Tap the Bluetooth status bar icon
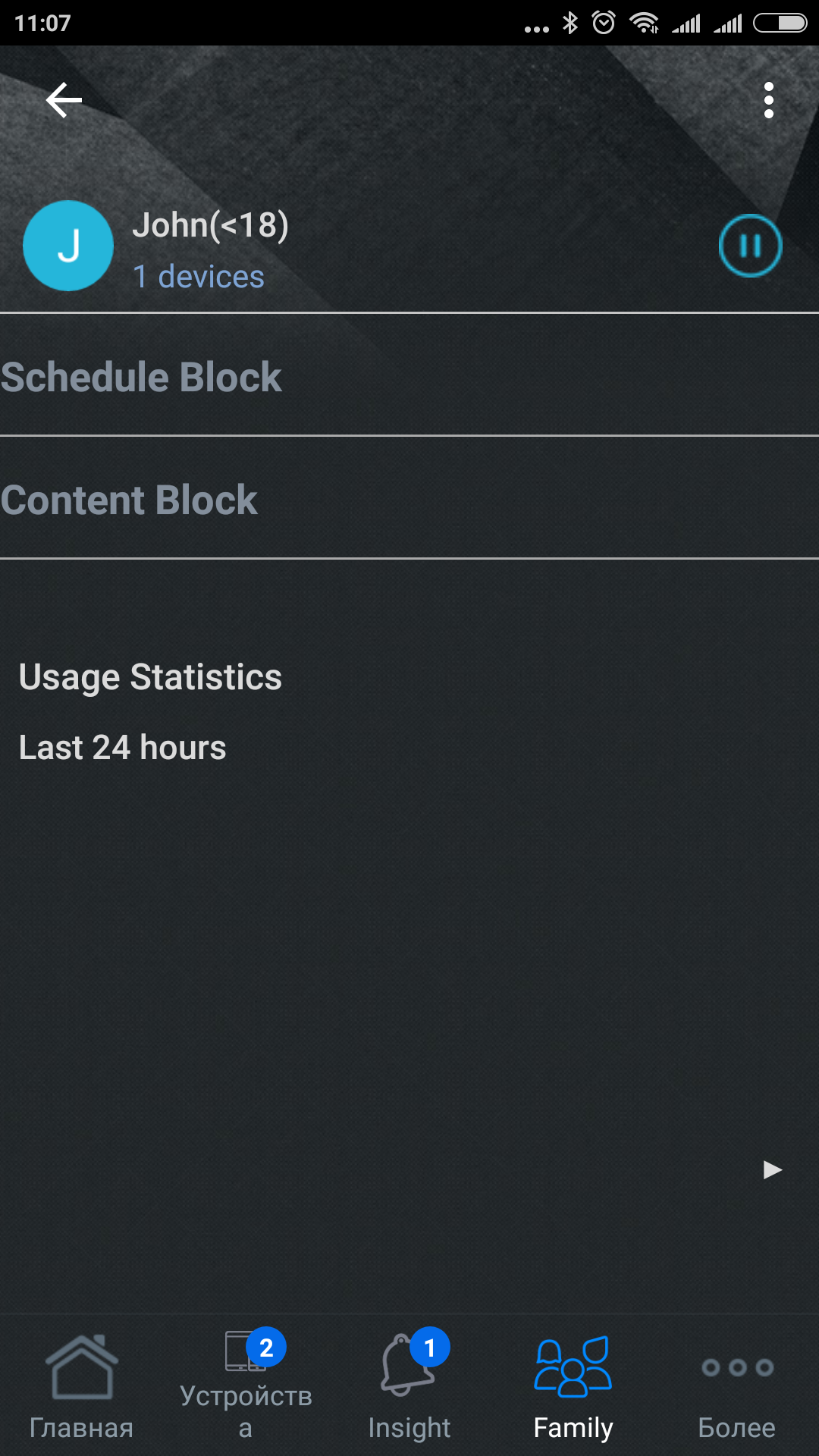This screenshot has height=1456, width=819. pos(570,24)
